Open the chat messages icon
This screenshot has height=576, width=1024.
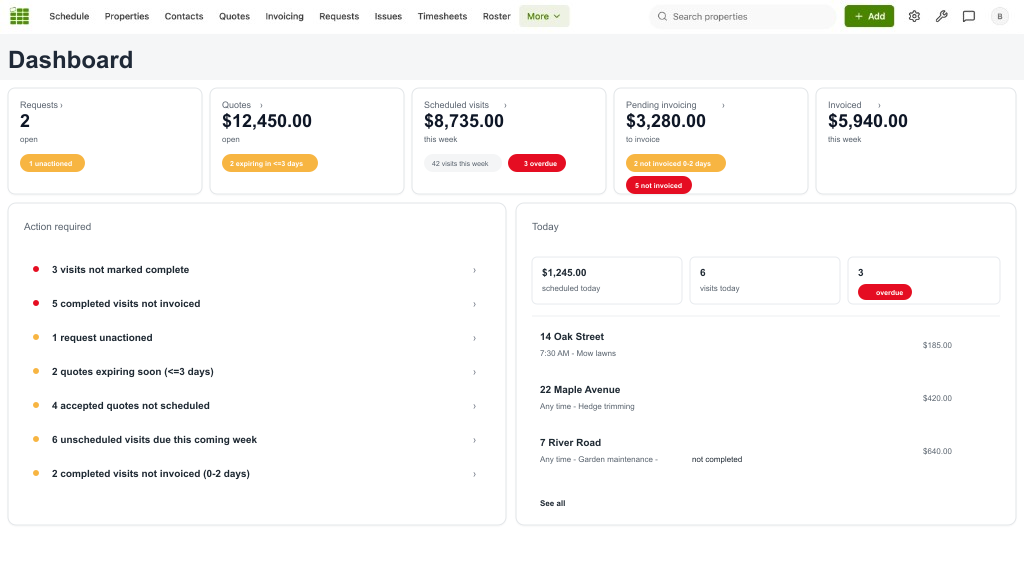click(969, 16)
